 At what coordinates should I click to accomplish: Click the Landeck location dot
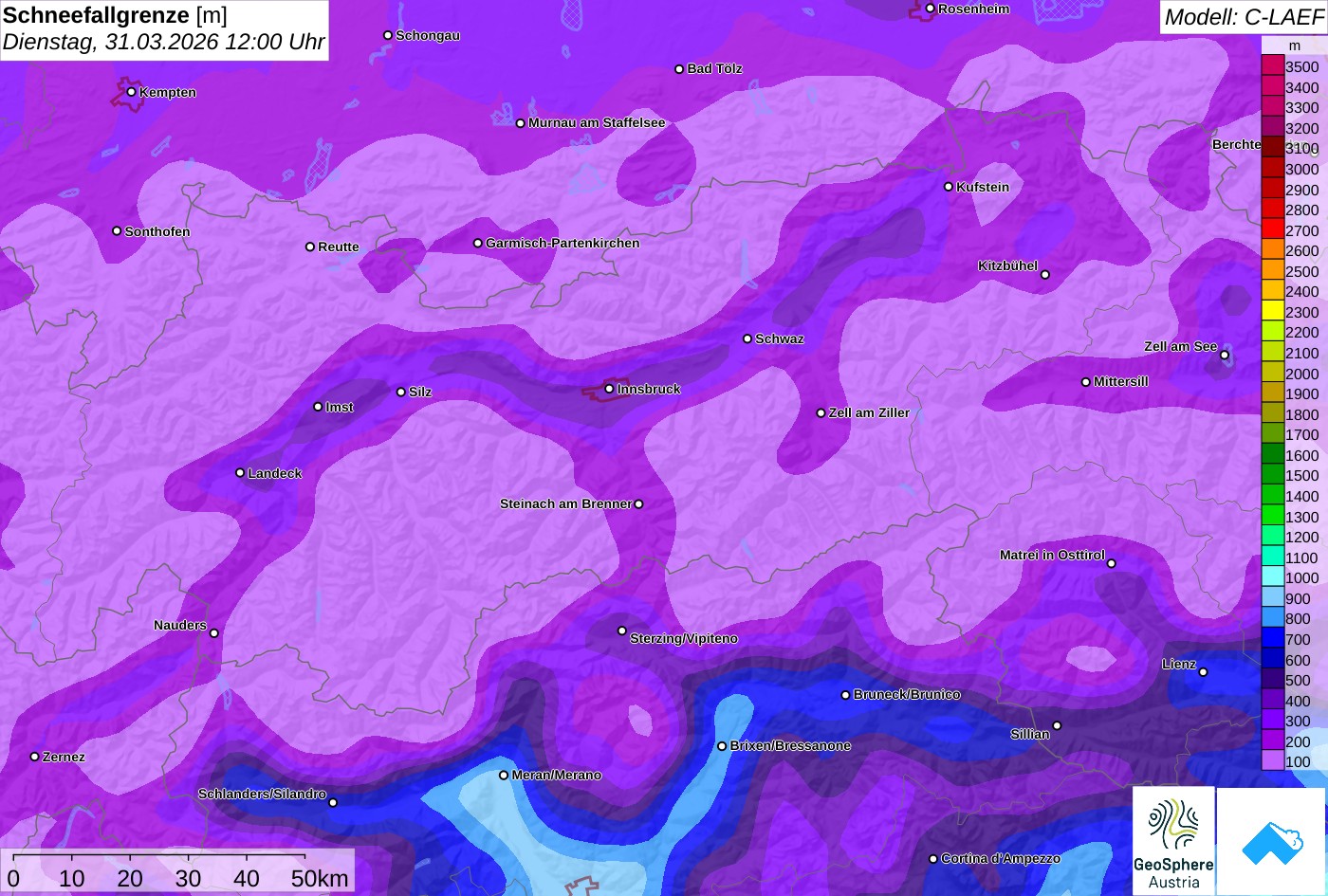point(240,473)
